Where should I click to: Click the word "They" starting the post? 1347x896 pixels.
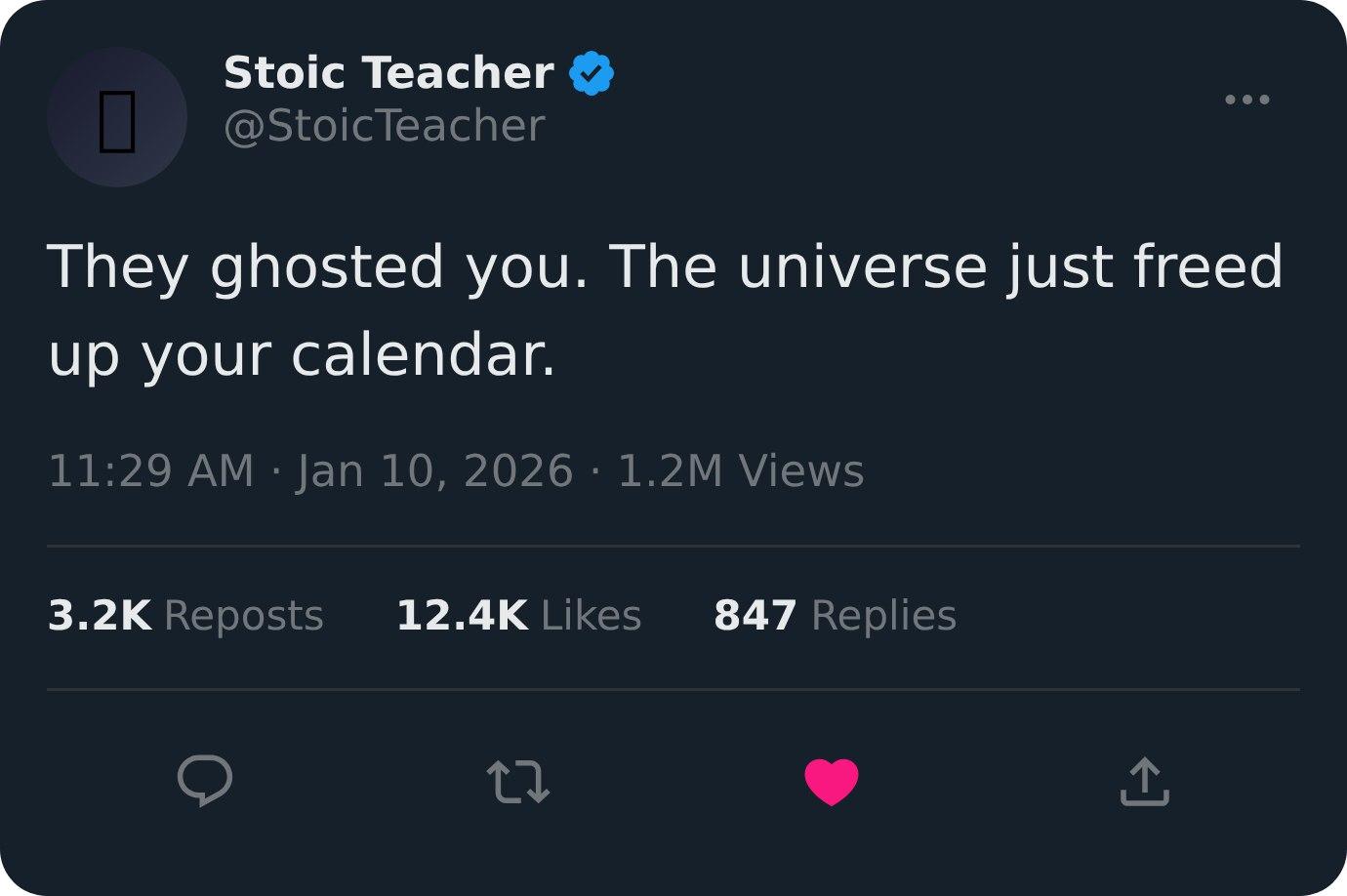(117, 267)
